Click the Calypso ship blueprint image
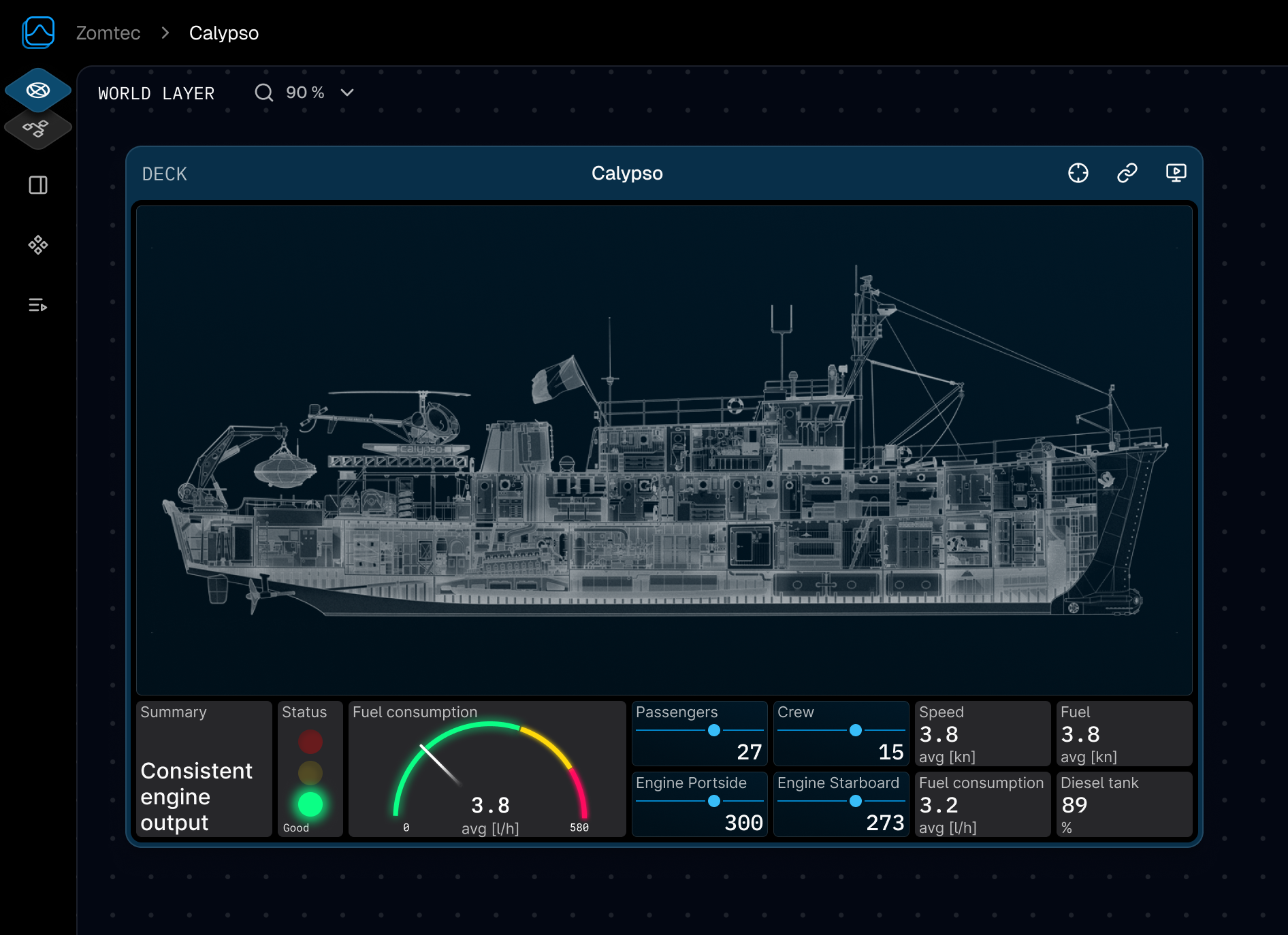This screenshot has height=935, width=1288. tap(664, 449)
